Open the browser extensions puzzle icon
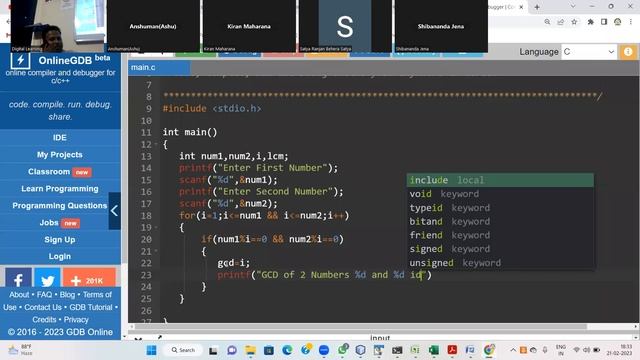This screenshot has height=360, width=640. pos(590,22)
